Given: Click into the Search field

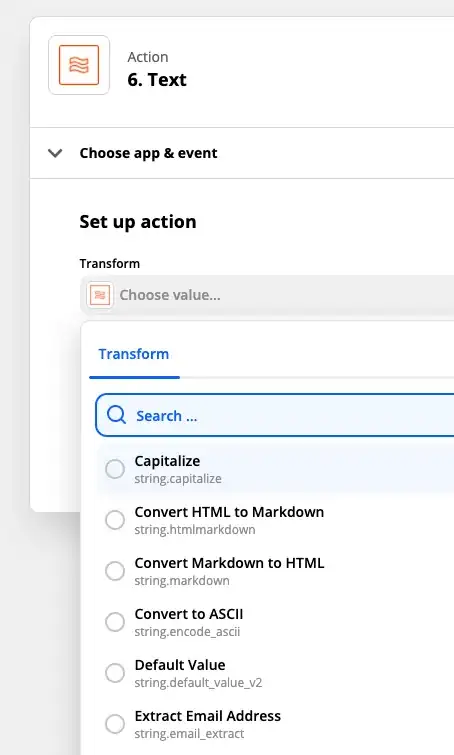Looking at the screenshot, I should pos(275,415).
